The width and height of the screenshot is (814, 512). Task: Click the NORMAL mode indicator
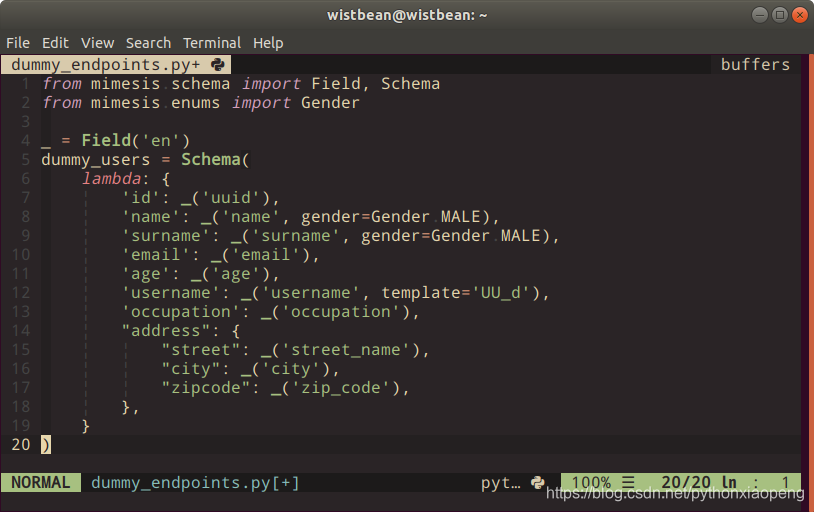pyautogui.click(x=40, y=482)
